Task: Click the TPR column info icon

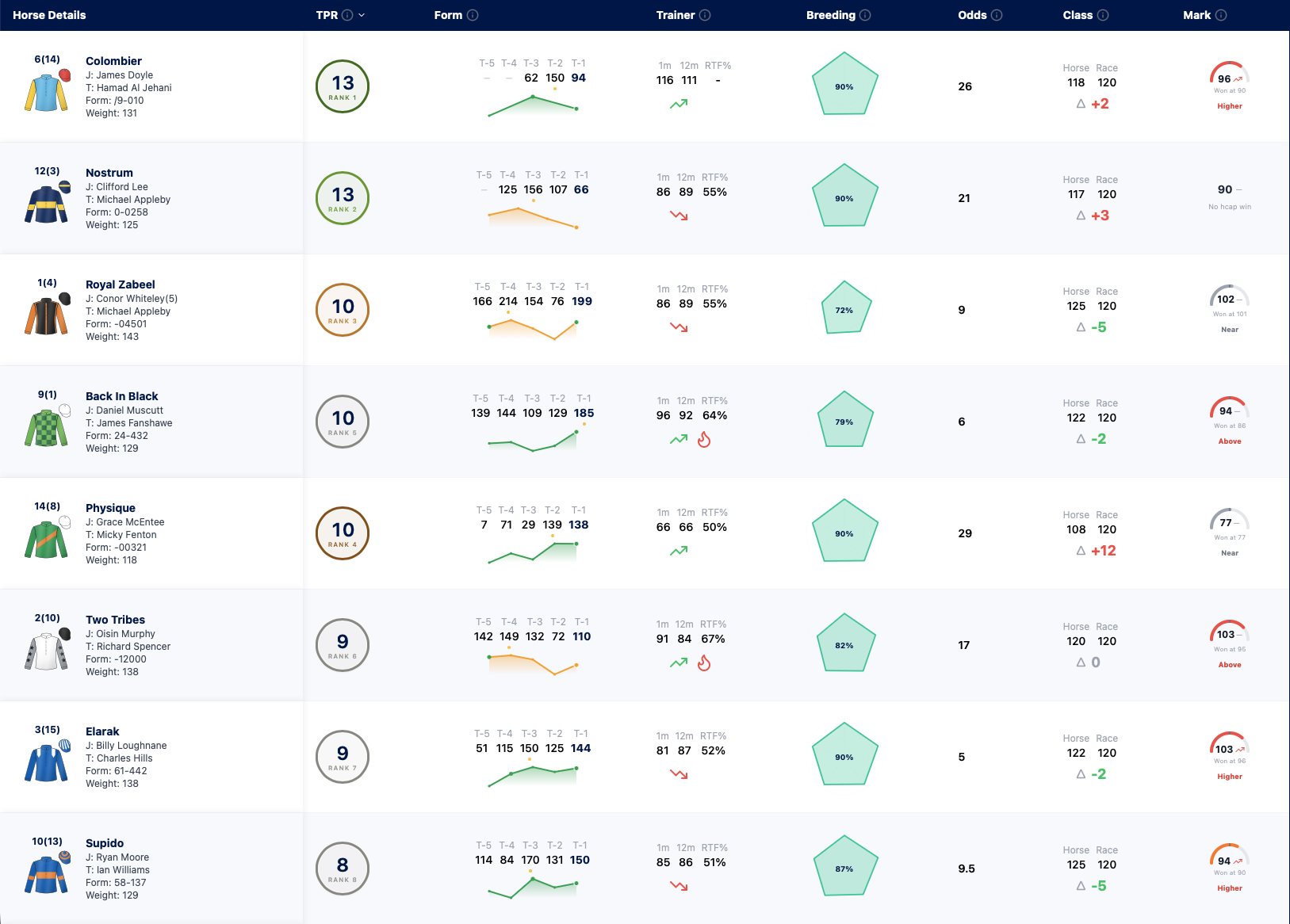Action: pyautogui.click(x=347, y=15)
